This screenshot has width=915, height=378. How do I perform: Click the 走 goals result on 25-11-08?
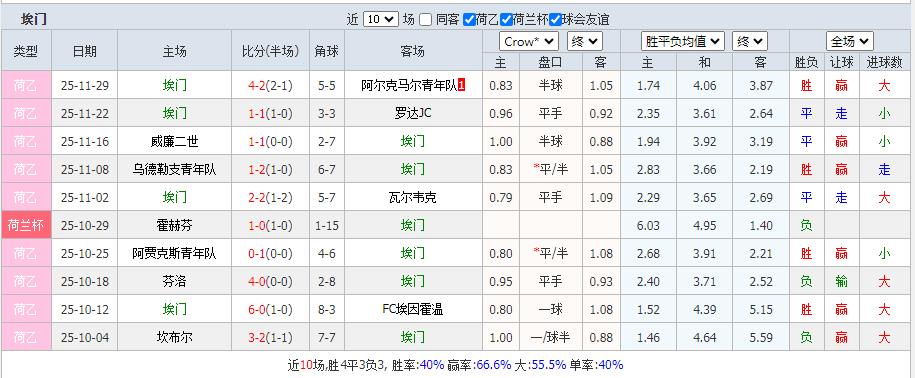tap(885, 170)
